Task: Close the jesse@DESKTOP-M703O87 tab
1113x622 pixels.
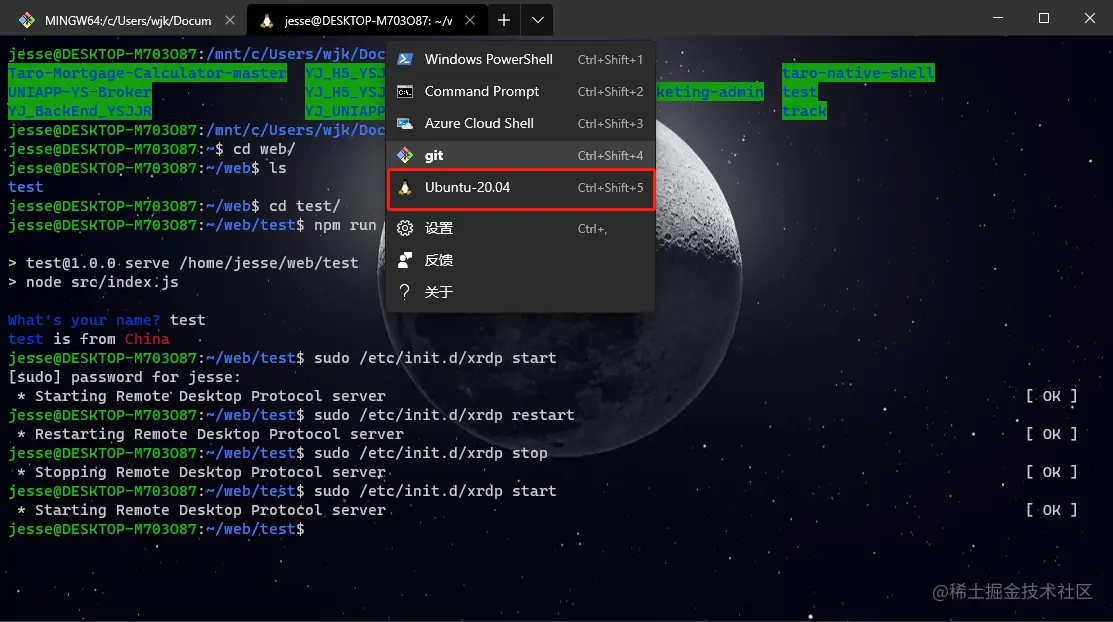Action: 470,21
